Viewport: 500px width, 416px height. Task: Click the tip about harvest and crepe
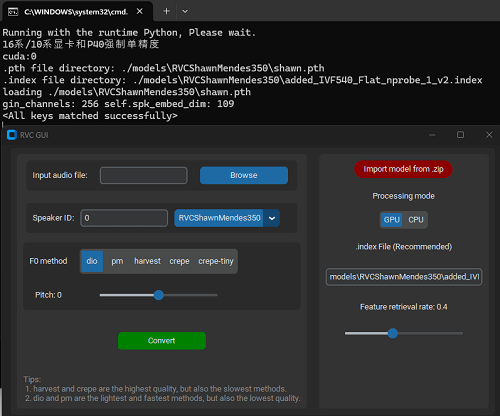(x=156, y=389)
